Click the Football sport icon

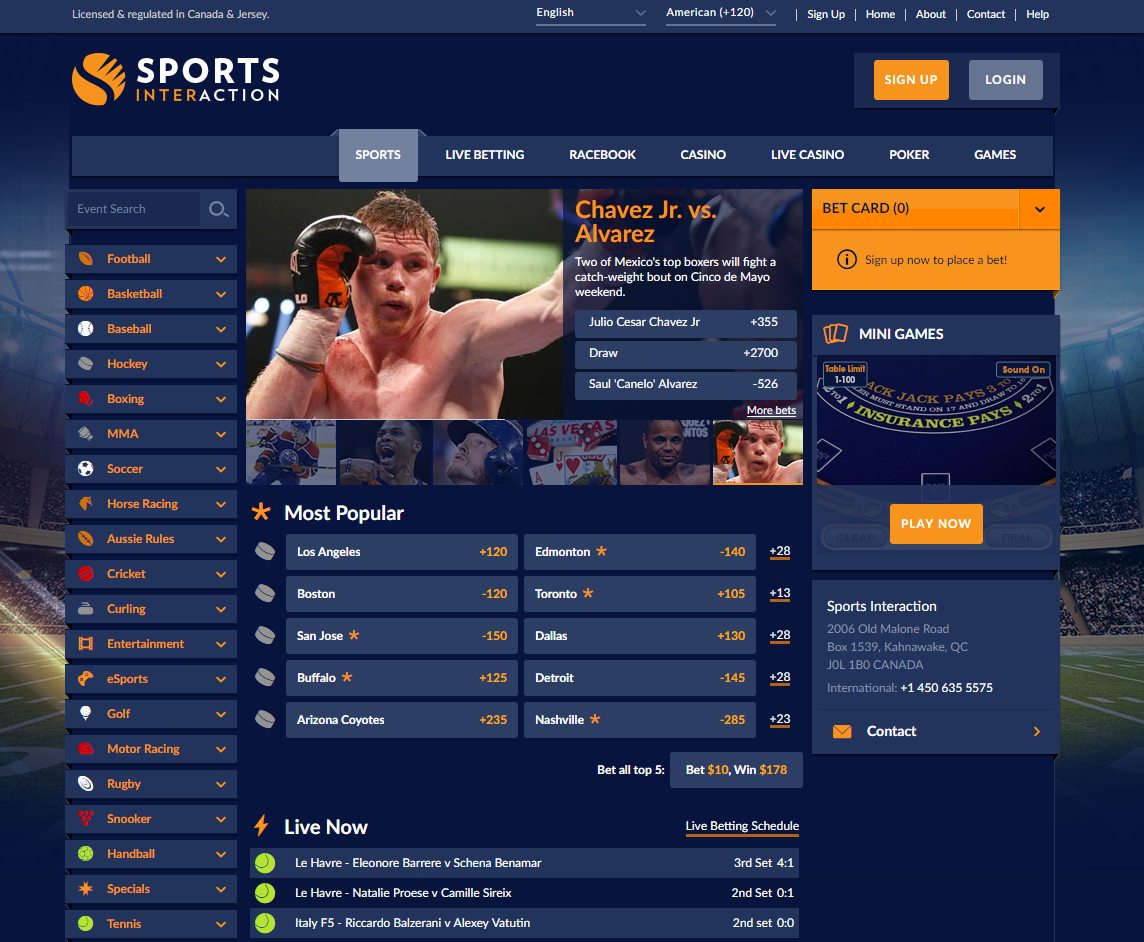(x=85, y=259)
